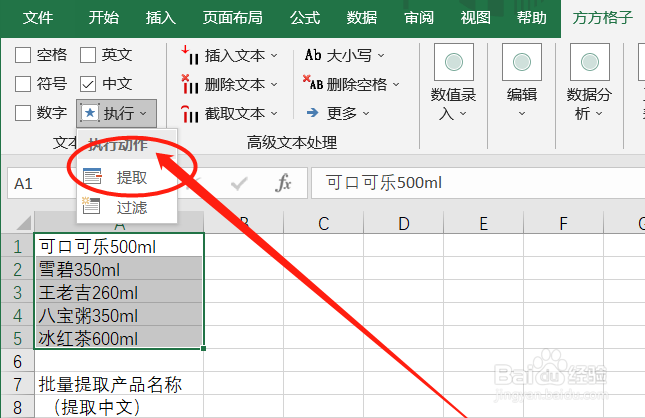Click the selection fill handle square
Image resolution: width=645 pixels, height=418 pixels.
[x=204, y=348]
